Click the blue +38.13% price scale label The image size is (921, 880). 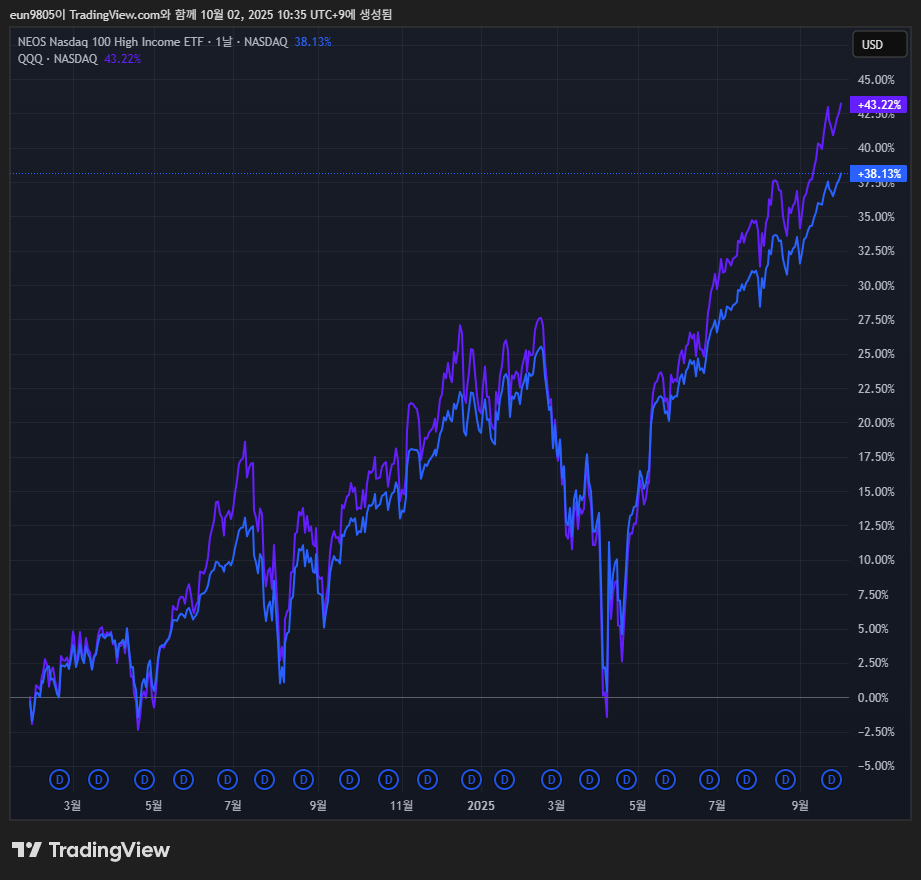pyautogui.click(x=878, y=174)
